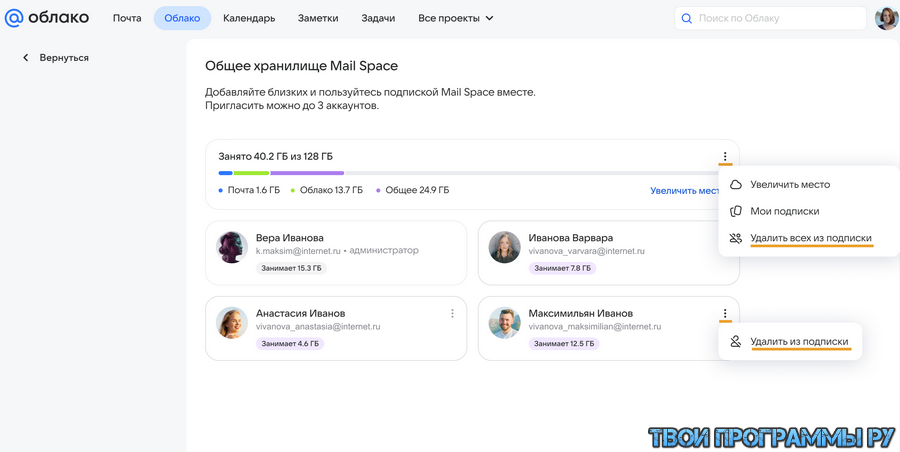Open the Почта tab
This screenshot has width=900, height=452.
click(127, 18)
